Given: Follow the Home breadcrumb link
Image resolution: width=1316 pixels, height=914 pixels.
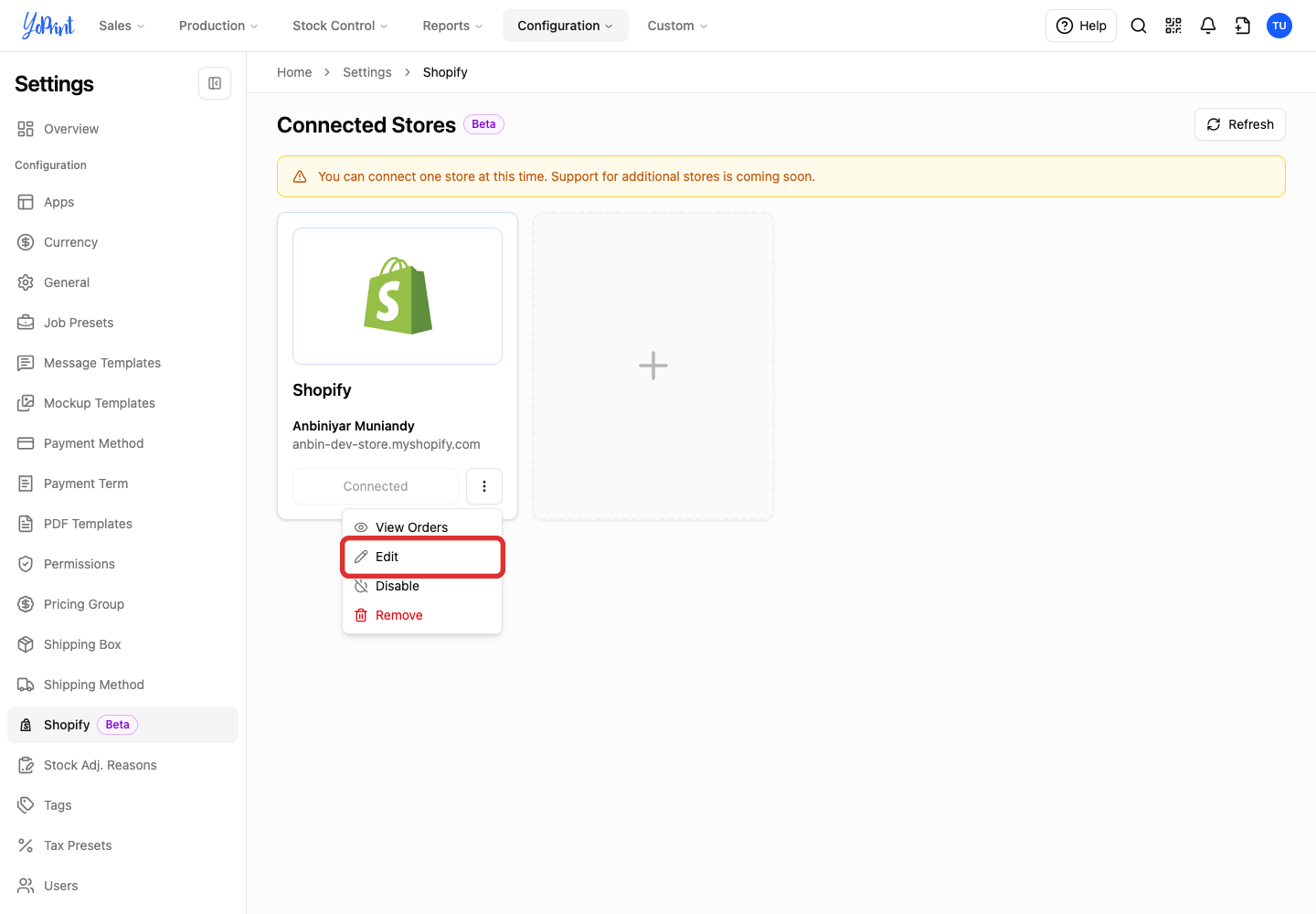Looking at the screenshot, I should click(294, 72).
